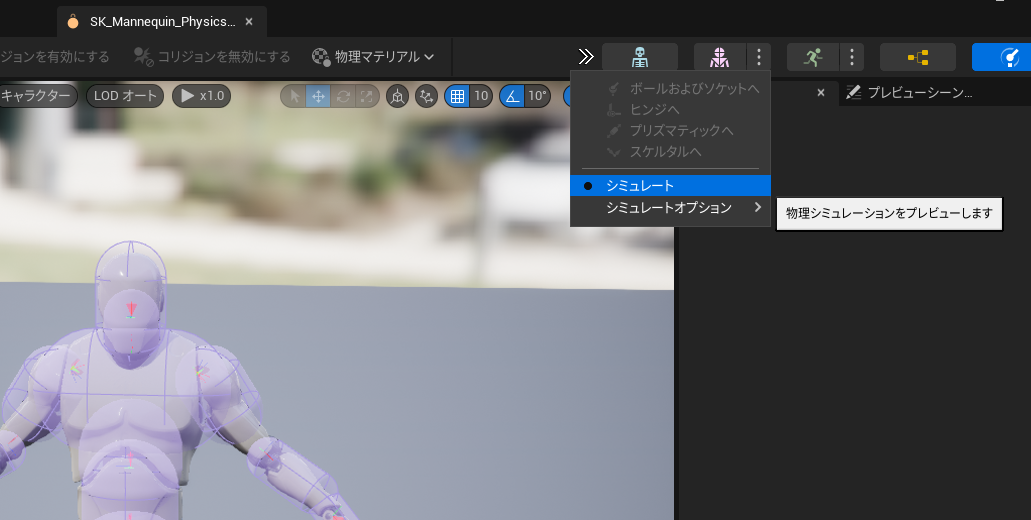Activate the Rotate tool

pyautogui.click(x=343, y=97)
